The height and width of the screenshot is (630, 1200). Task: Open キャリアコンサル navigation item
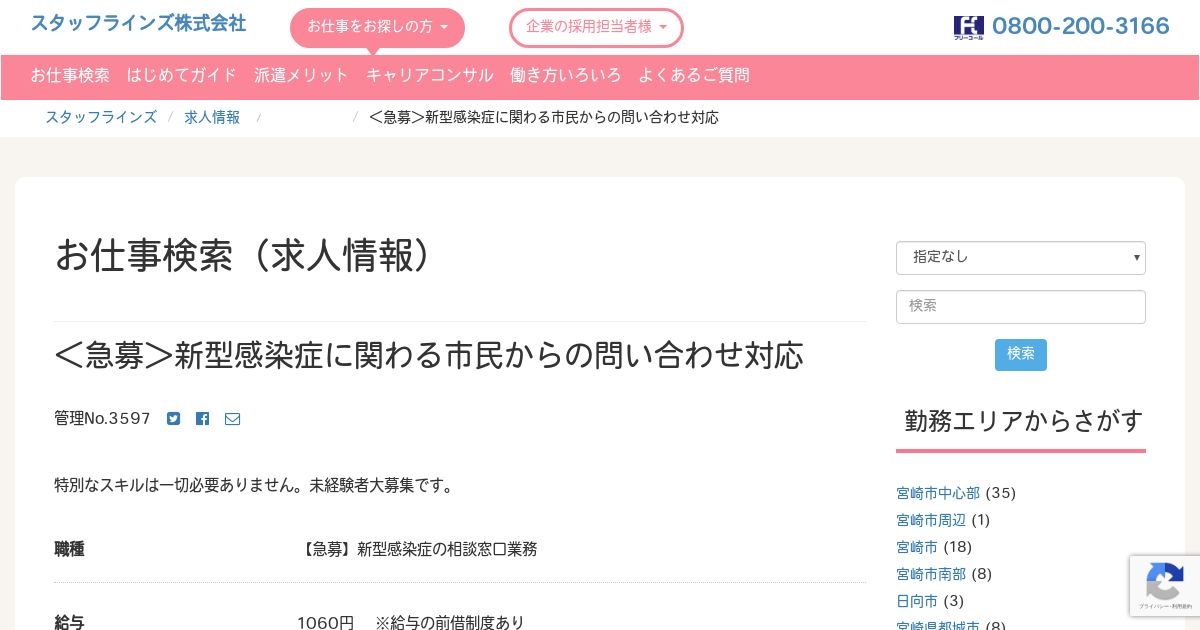point(430,75)
